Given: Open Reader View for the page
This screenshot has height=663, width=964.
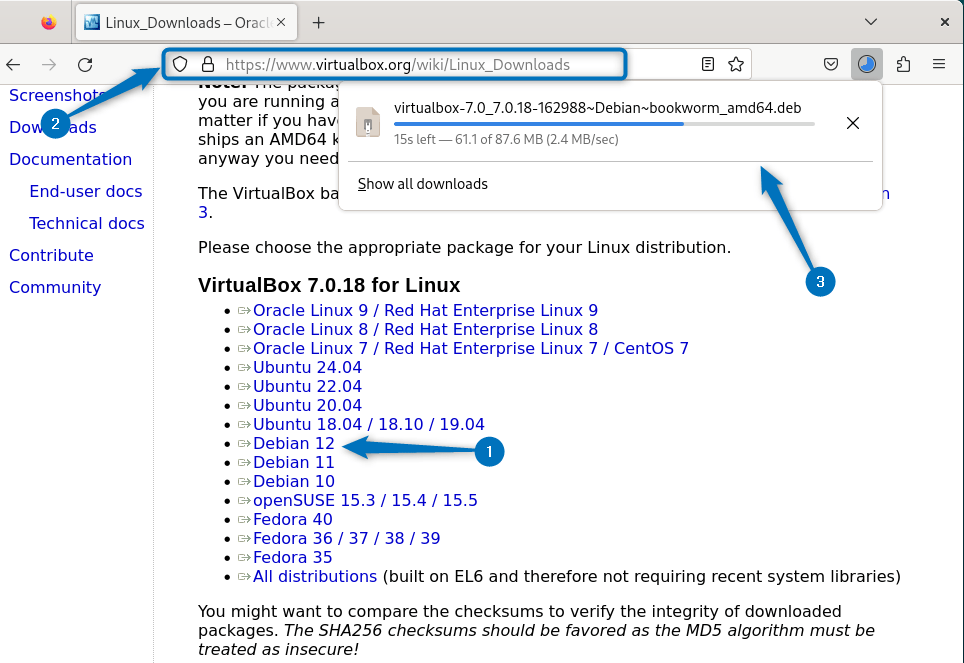Looking at the screenshot, I should click(707, 64).
